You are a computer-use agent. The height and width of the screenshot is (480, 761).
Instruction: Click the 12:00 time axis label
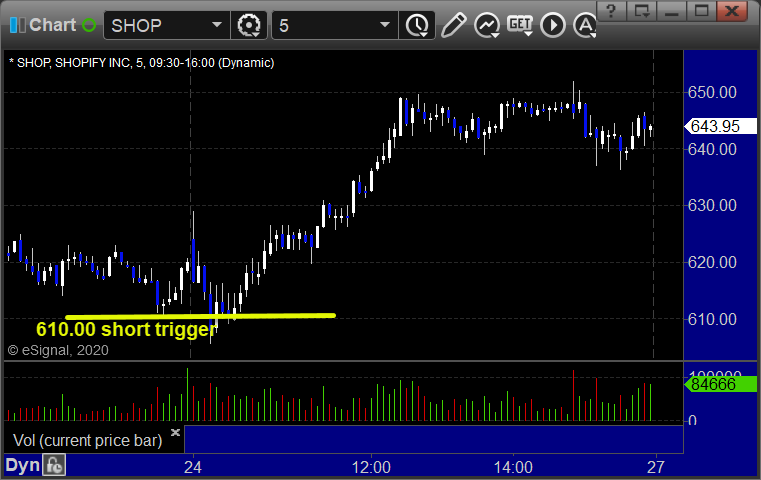[371, 467]
